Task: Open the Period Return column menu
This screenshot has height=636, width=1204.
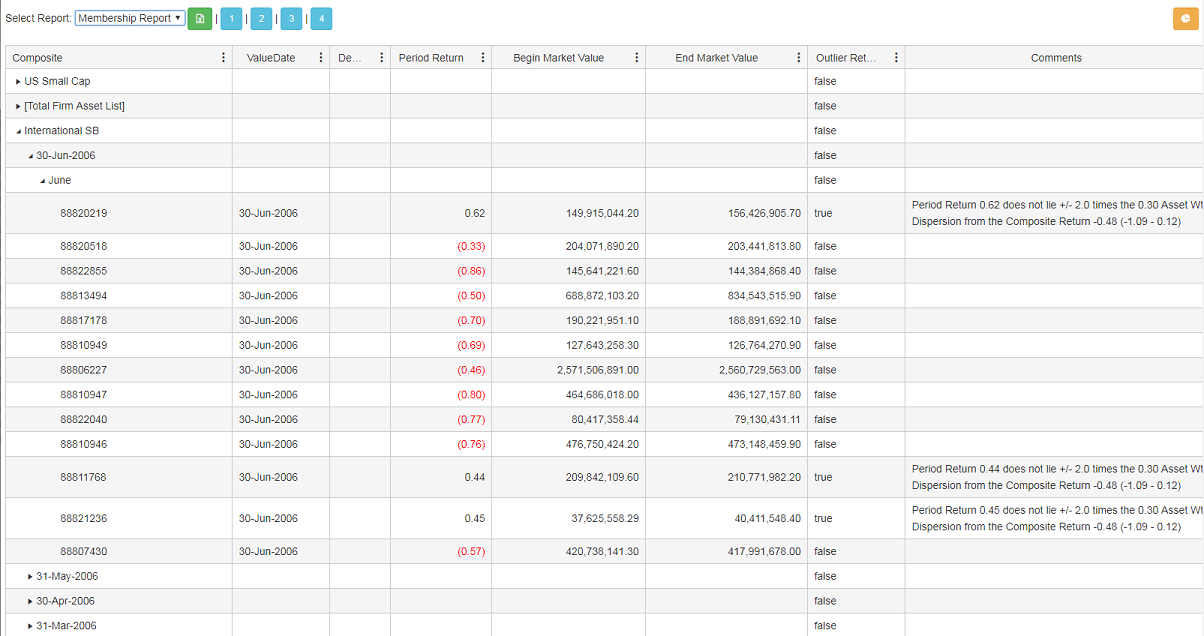Action: click(x=483, y=58)
